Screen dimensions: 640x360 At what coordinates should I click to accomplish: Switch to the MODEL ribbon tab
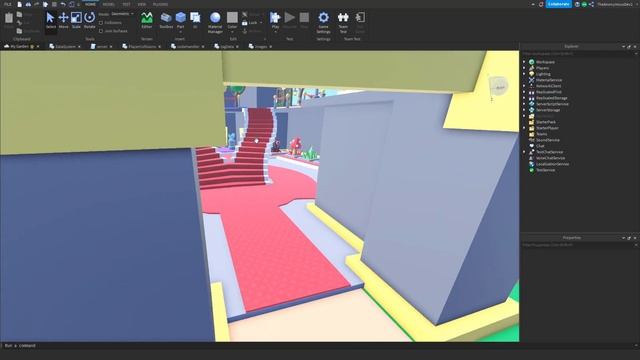109,4
